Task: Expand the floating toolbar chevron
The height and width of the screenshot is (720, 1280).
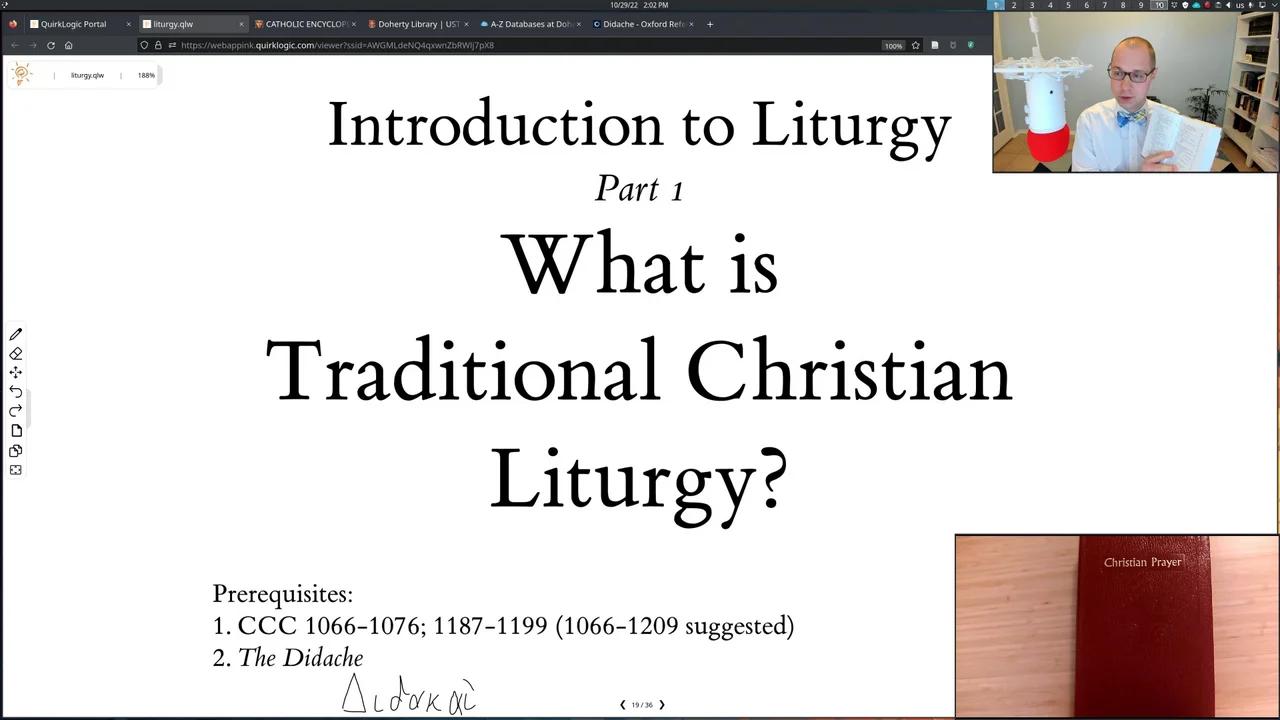Action: pyautogui.click(x=28, y=406)
